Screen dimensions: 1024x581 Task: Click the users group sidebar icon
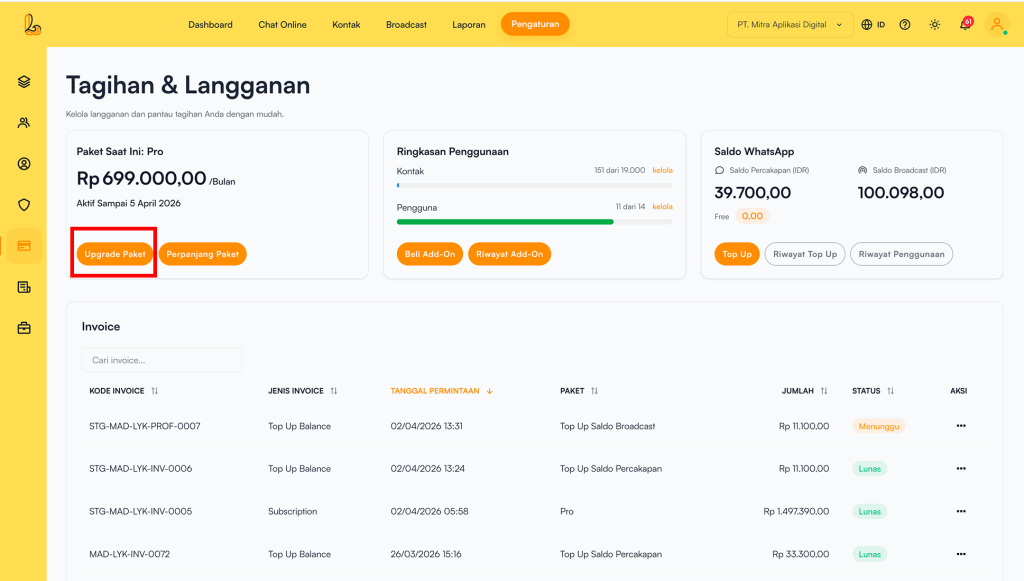point(24,123)
